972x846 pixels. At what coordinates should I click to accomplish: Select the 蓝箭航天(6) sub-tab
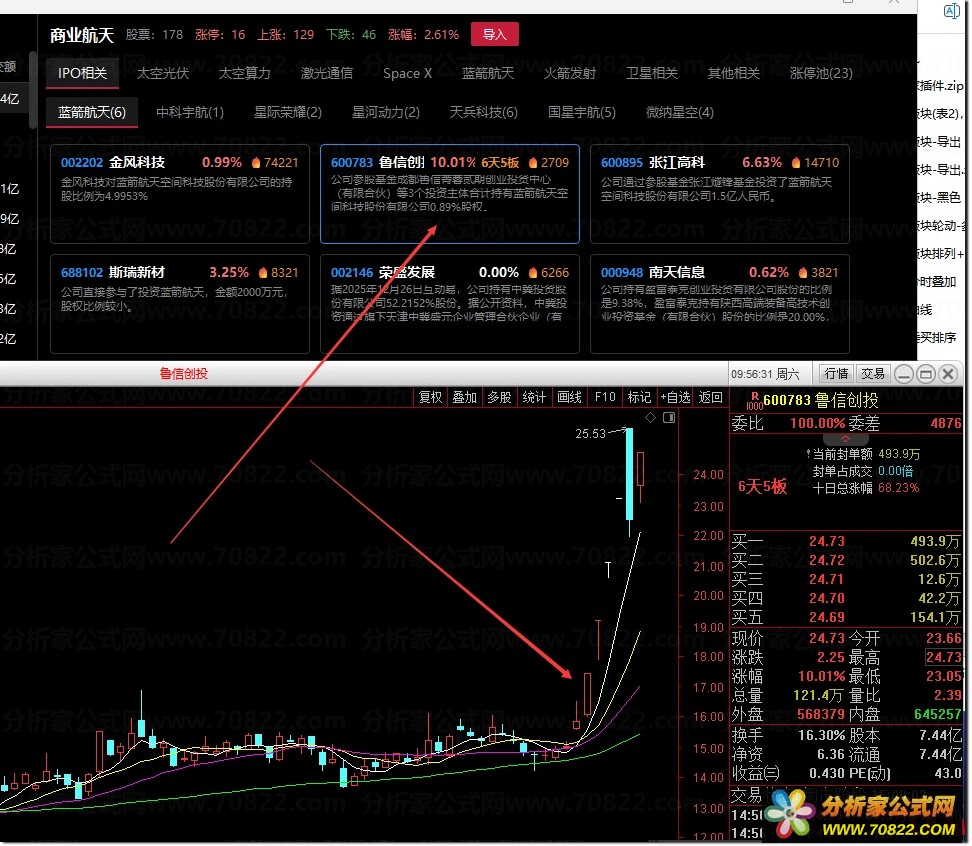click(92, 112)
